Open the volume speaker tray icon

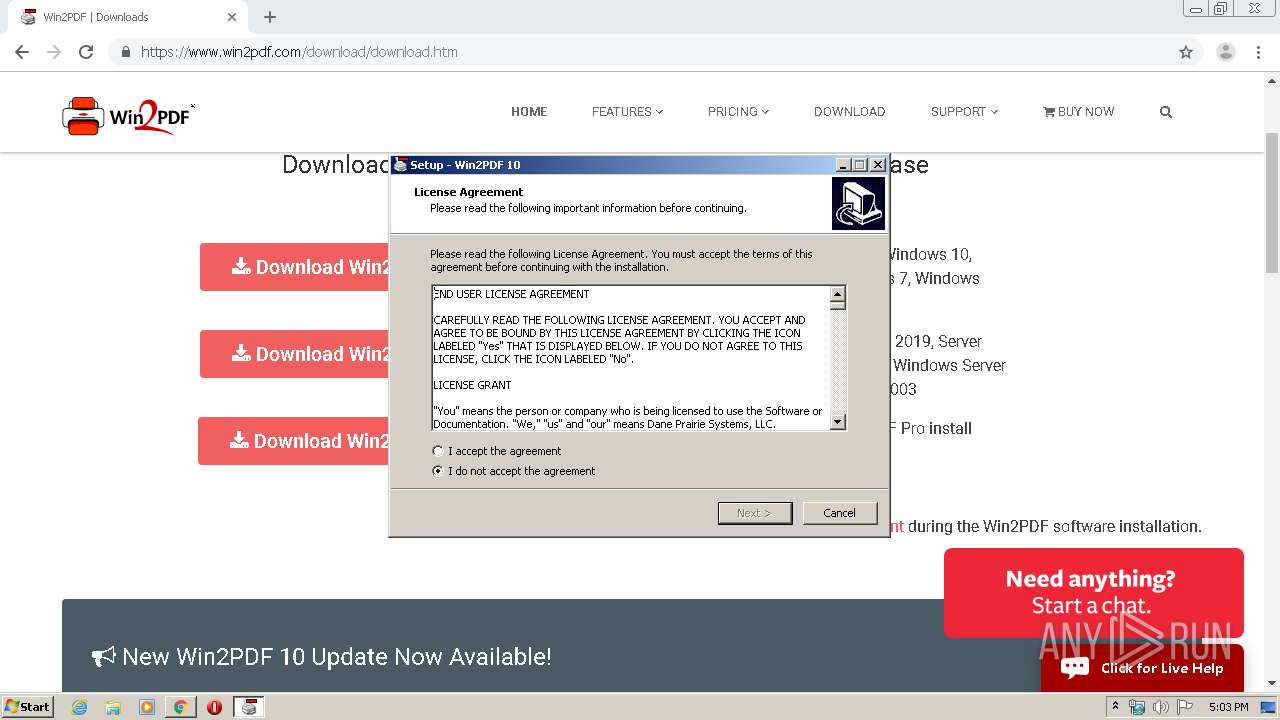point(1161,707)
